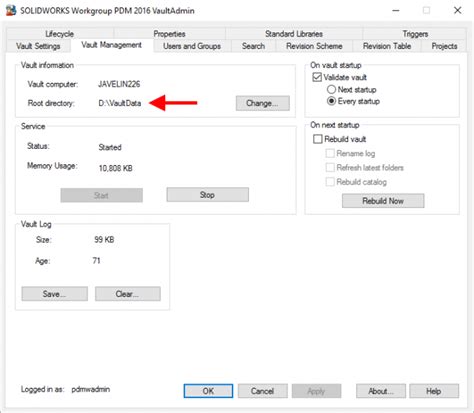Select the Next startup radio option
474x413 pixels.
click(x=331, y=89)
